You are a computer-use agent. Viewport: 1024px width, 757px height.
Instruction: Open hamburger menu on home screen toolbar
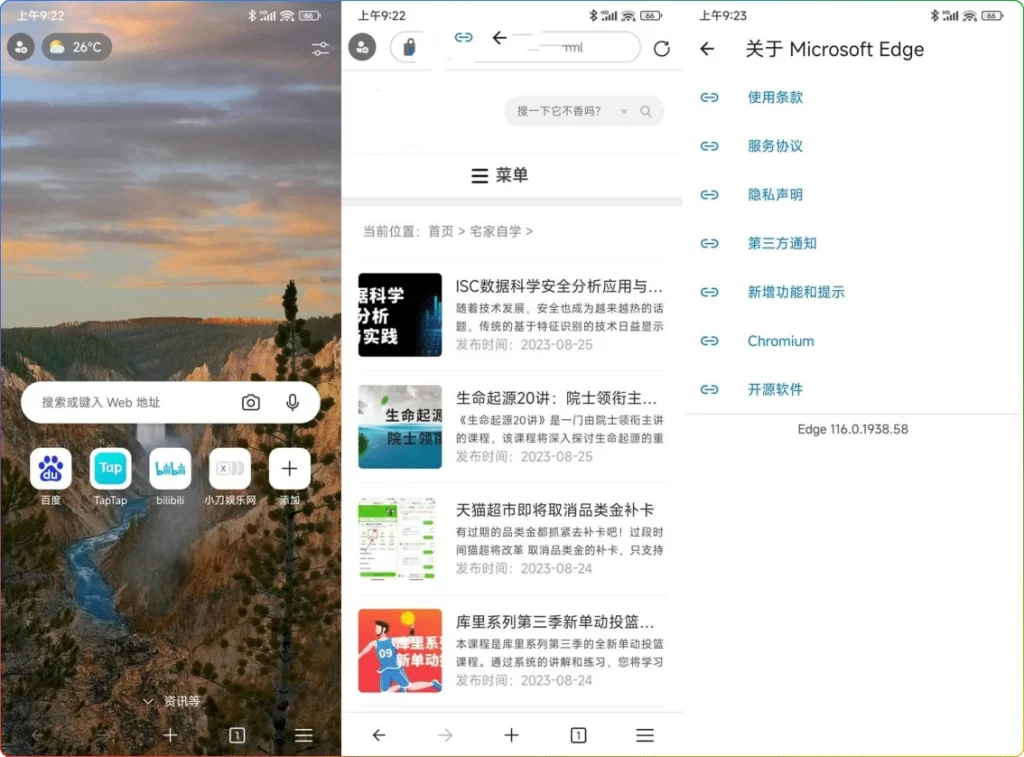coord(304,735)
